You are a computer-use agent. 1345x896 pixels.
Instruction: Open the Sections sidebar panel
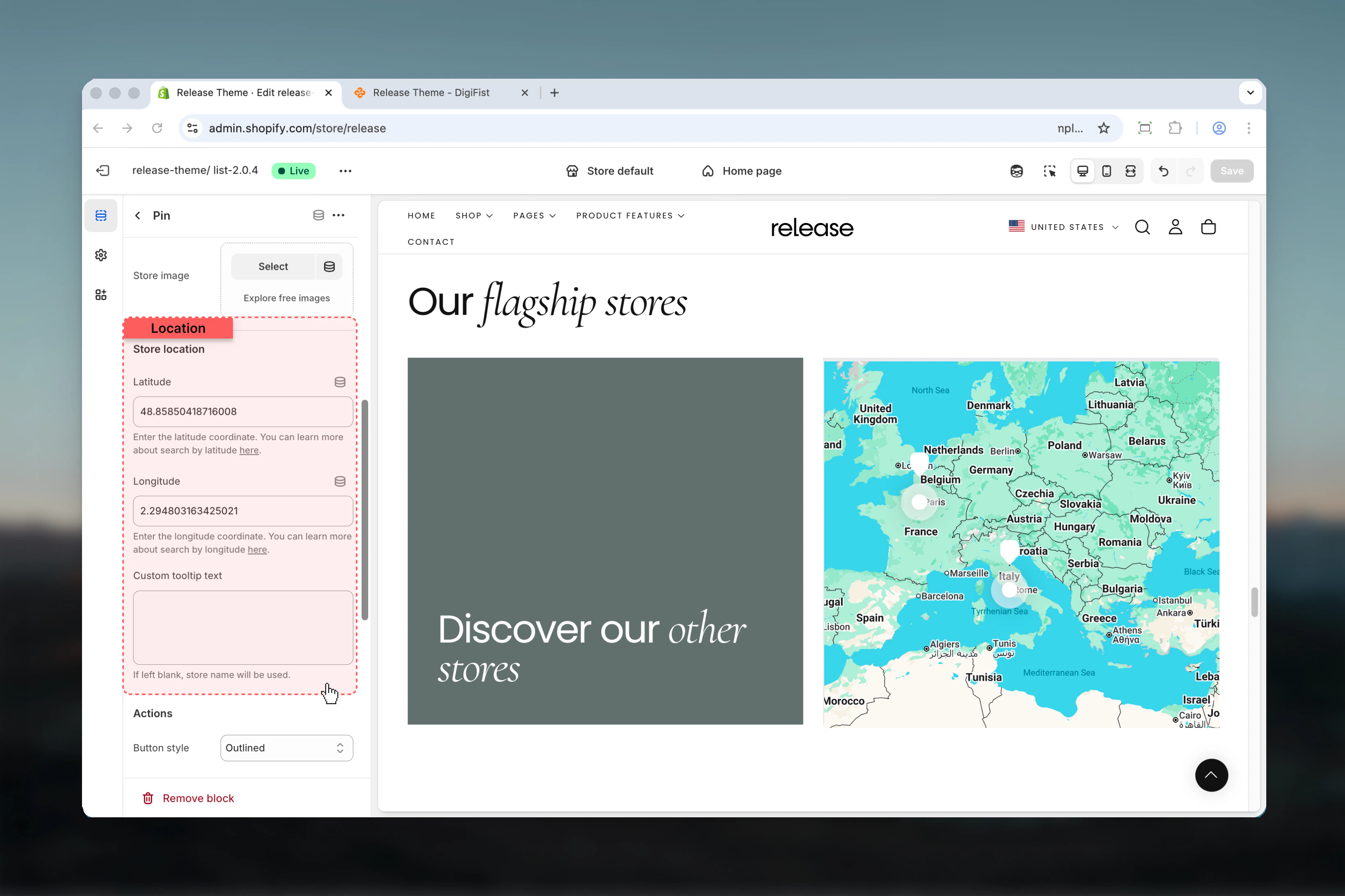(x=101, y=216)
